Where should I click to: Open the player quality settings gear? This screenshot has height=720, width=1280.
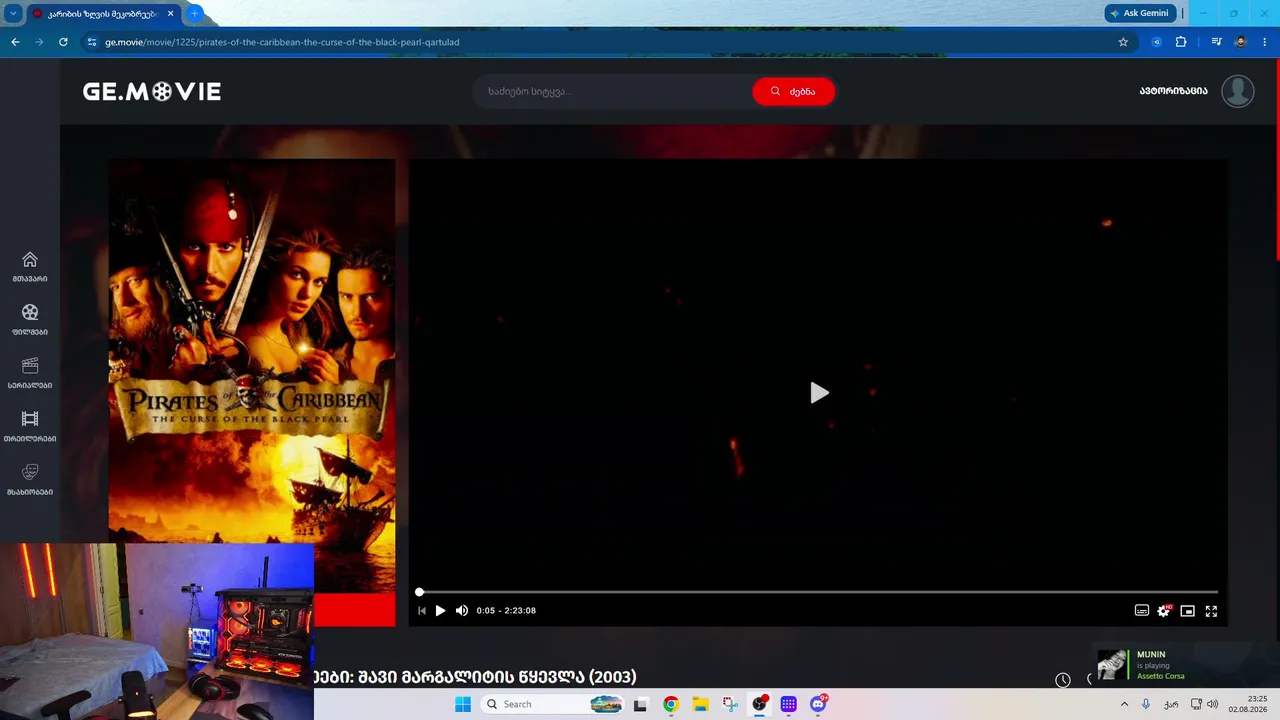[1164, 611]
